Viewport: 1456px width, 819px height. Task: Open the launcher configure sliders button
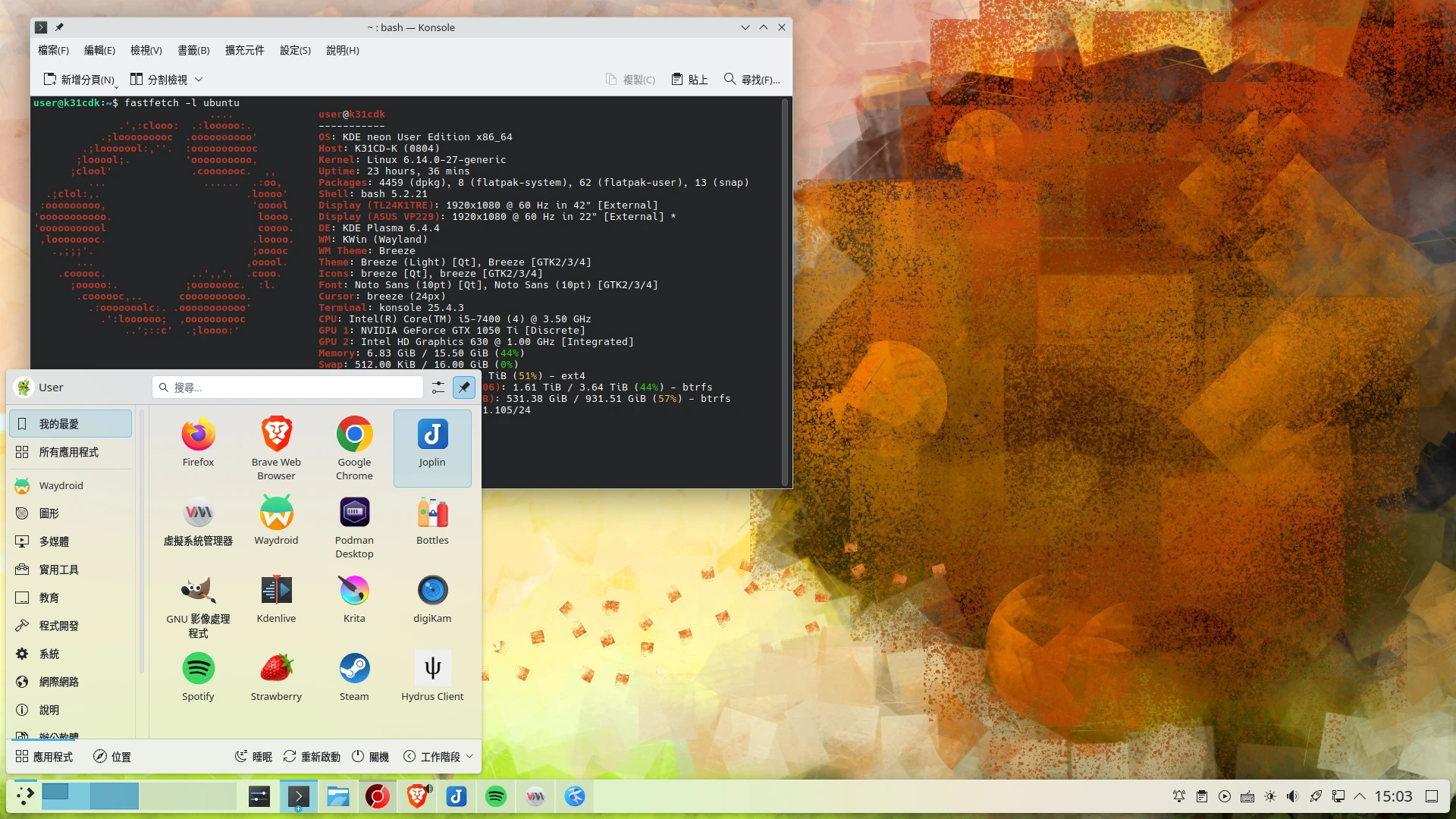pos(438,388)
